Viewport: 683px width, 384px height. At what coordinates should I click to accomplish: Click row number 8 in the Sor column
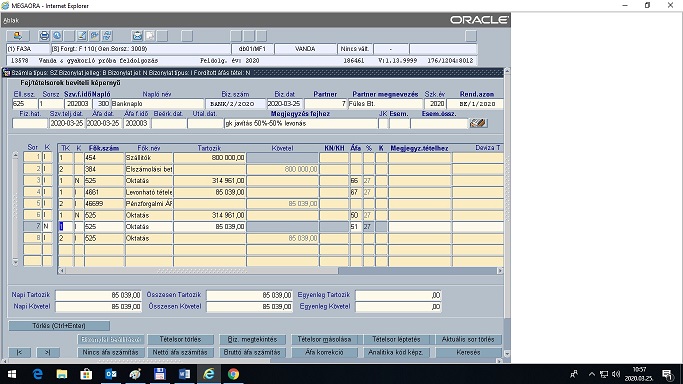33,238
